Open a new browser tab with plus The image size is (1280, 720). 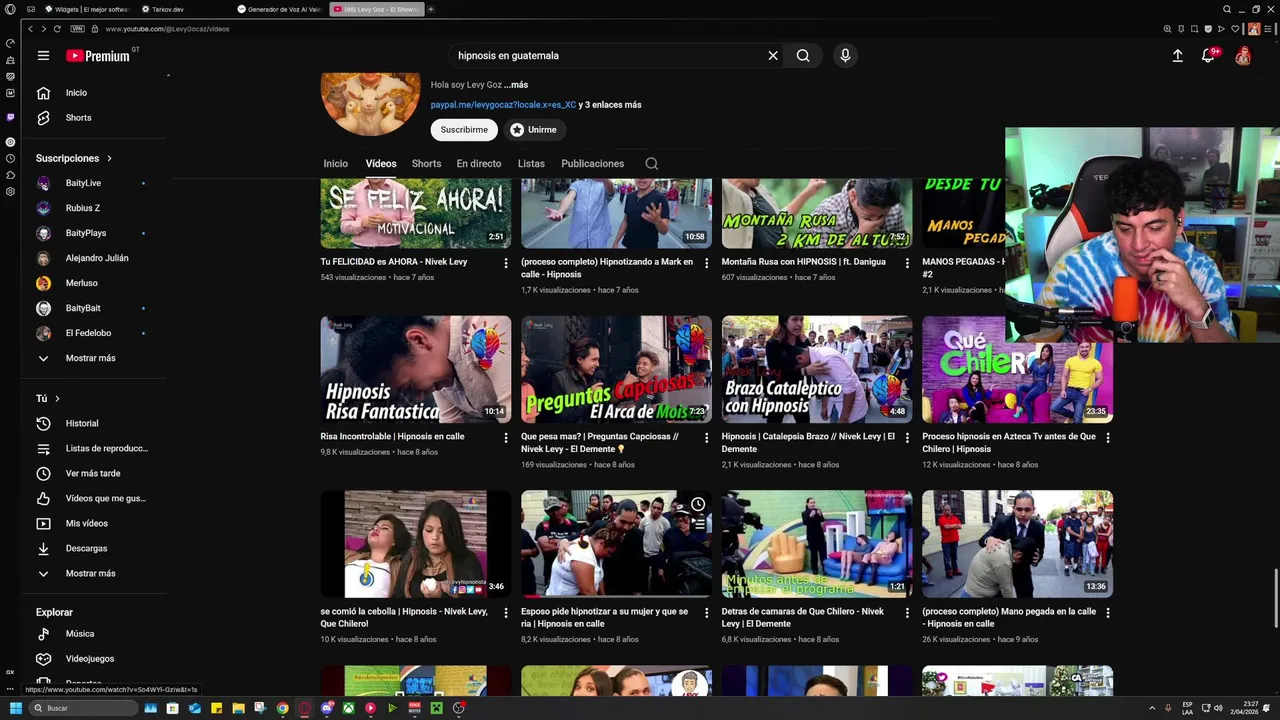[x=431, y=9]
